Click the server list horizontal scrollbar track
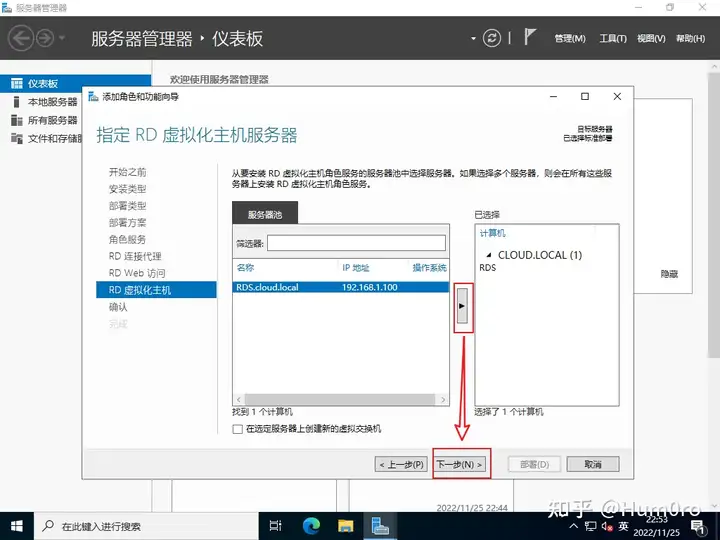720x540 pixels. [x=340, y=399]
